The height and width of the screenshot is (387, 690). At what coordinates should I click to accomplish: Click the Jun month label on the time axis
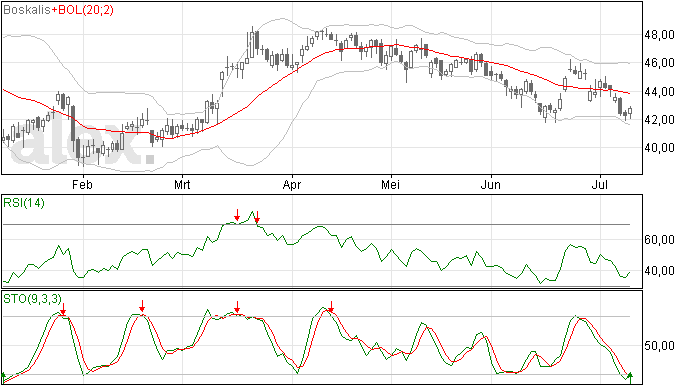click(x=490, y=184)
